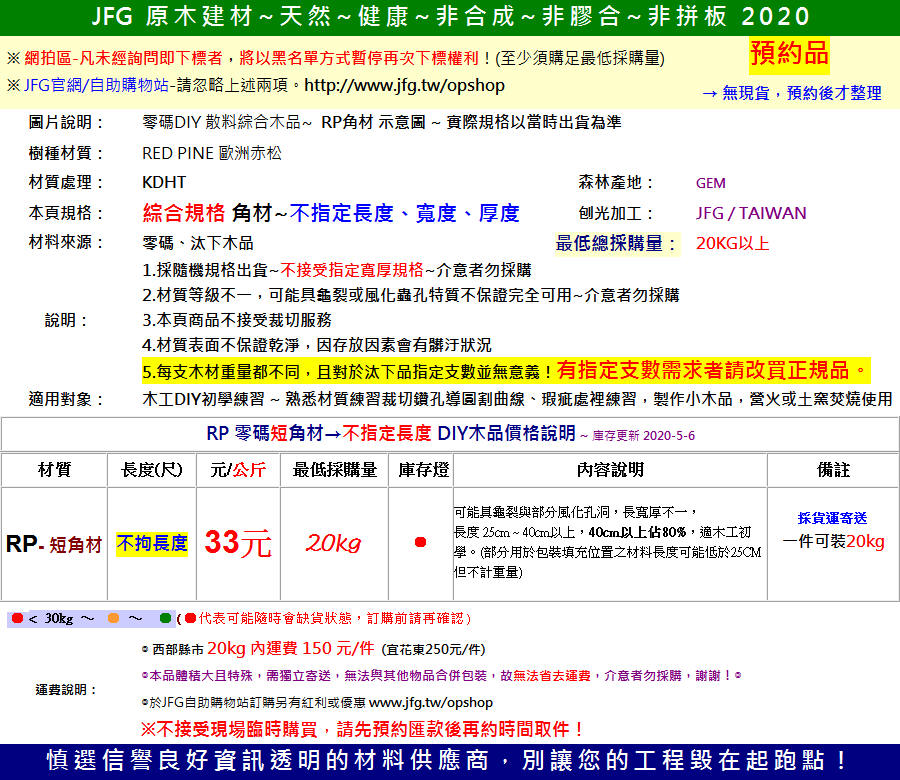Click the highlighted "最低總採購量：" label

point(616,243)
